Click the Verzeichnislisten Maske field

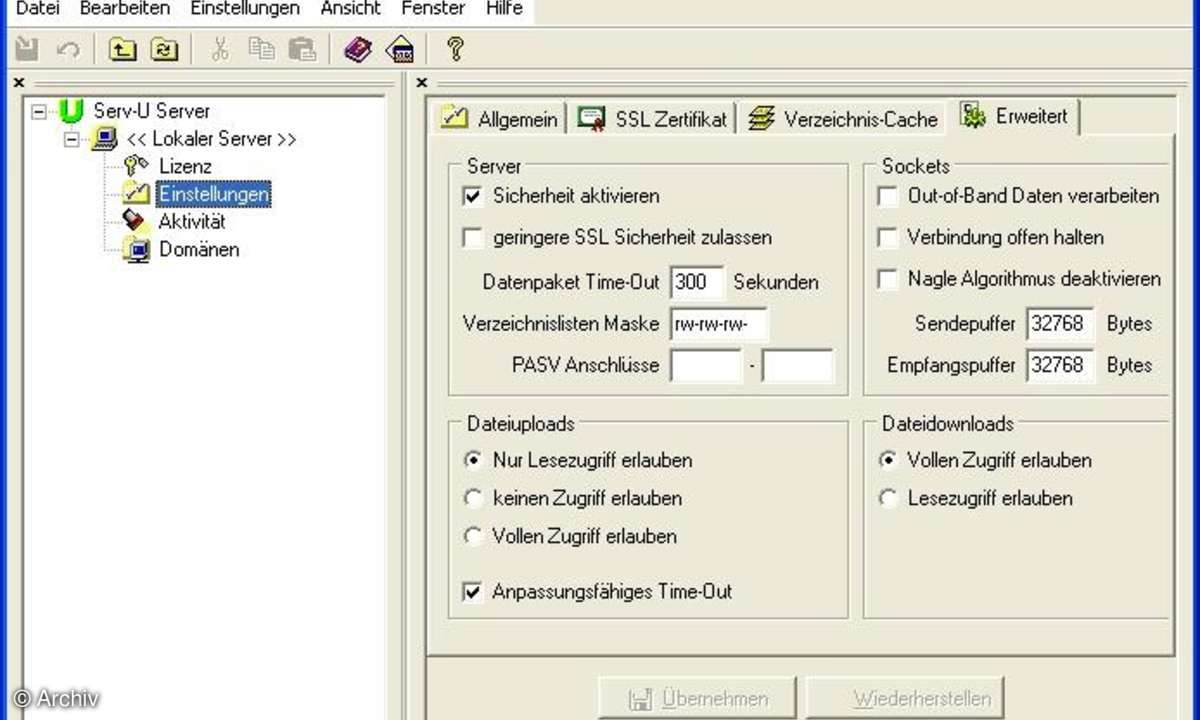(x=719, y=324)
